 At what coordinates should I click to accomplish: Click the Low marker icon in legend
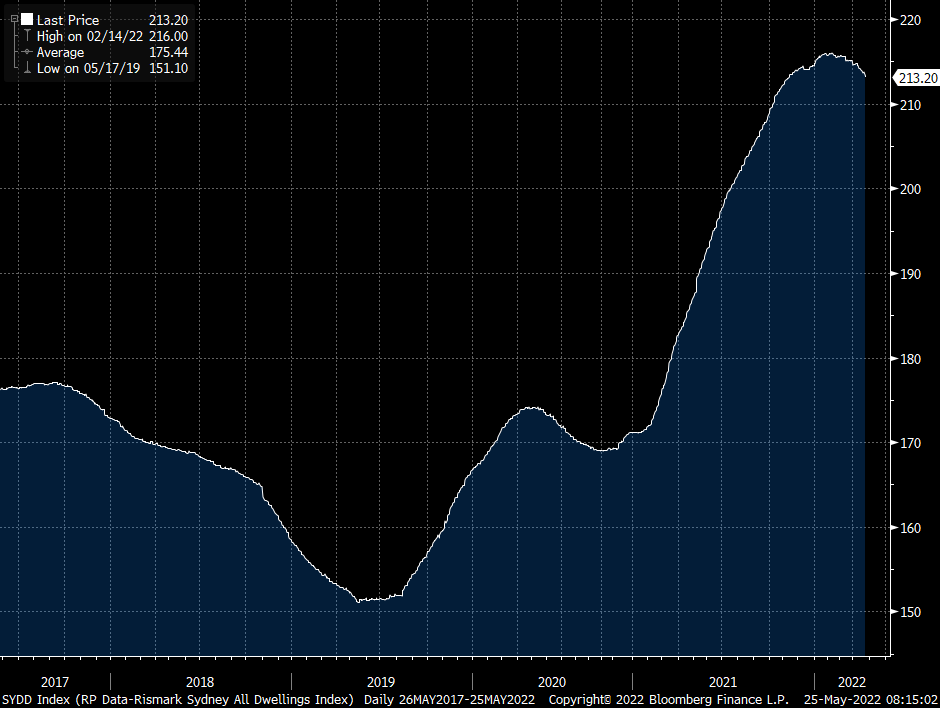click(27, 68)
